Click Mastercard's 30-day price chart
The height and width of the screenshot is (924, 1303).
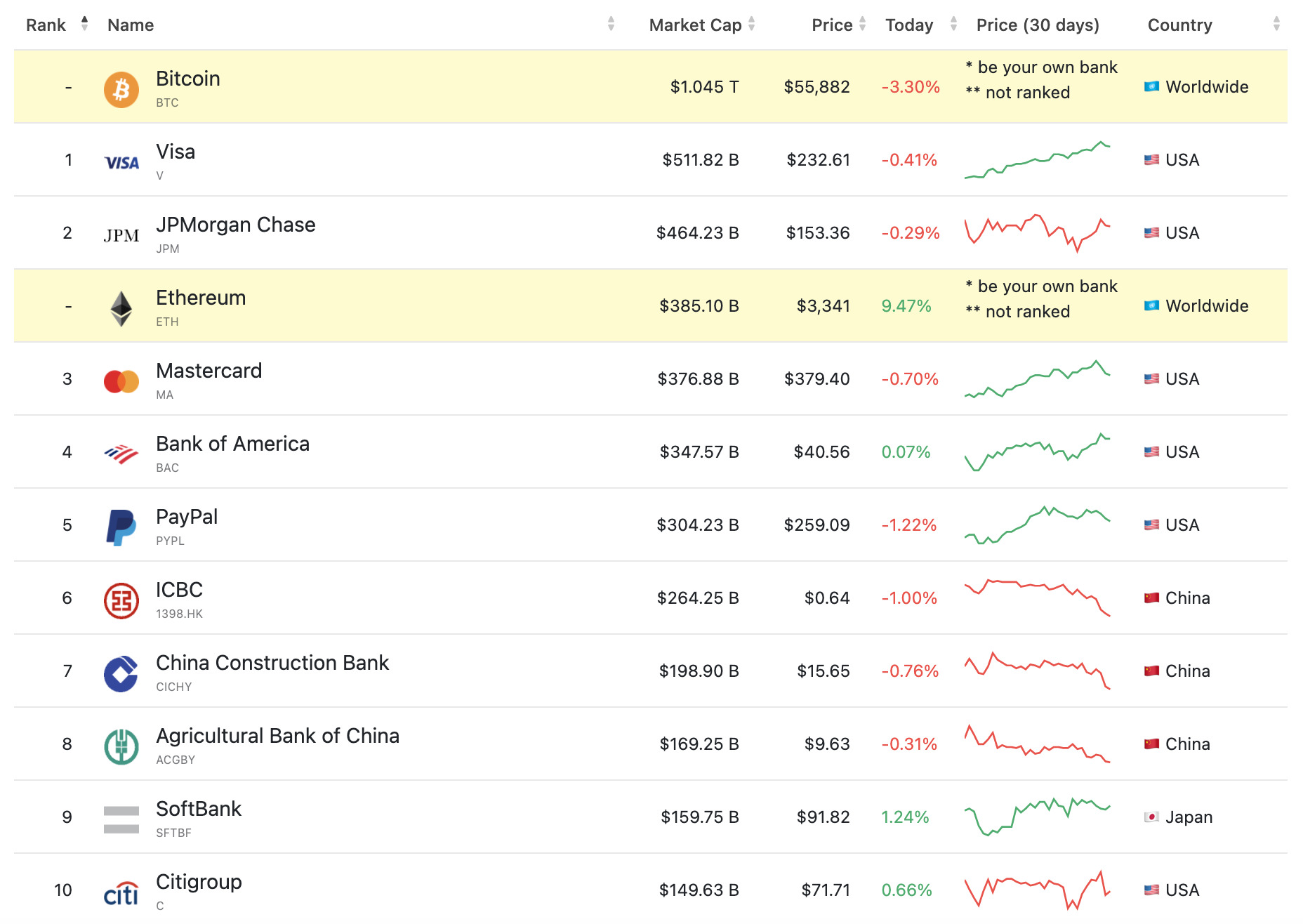click(1038, 379)
